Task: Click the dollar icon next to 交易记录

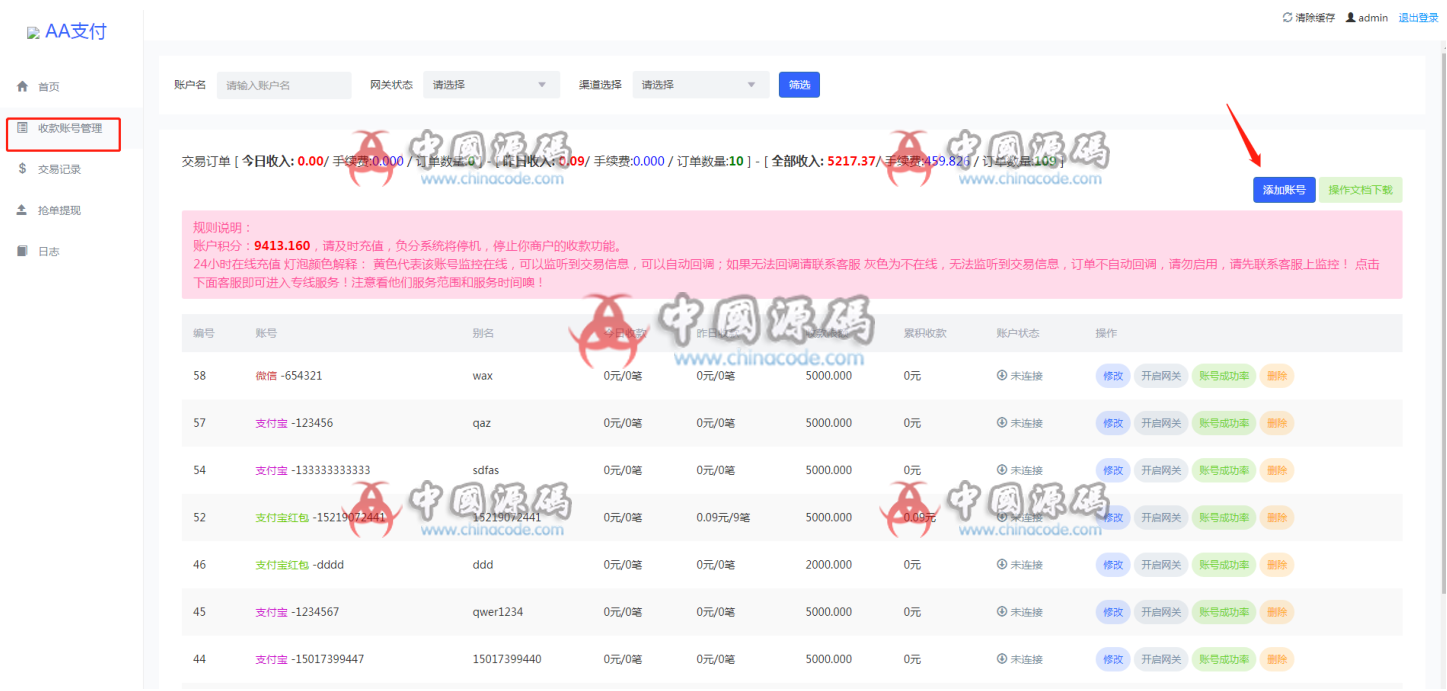Action: [x=21, y=168]
